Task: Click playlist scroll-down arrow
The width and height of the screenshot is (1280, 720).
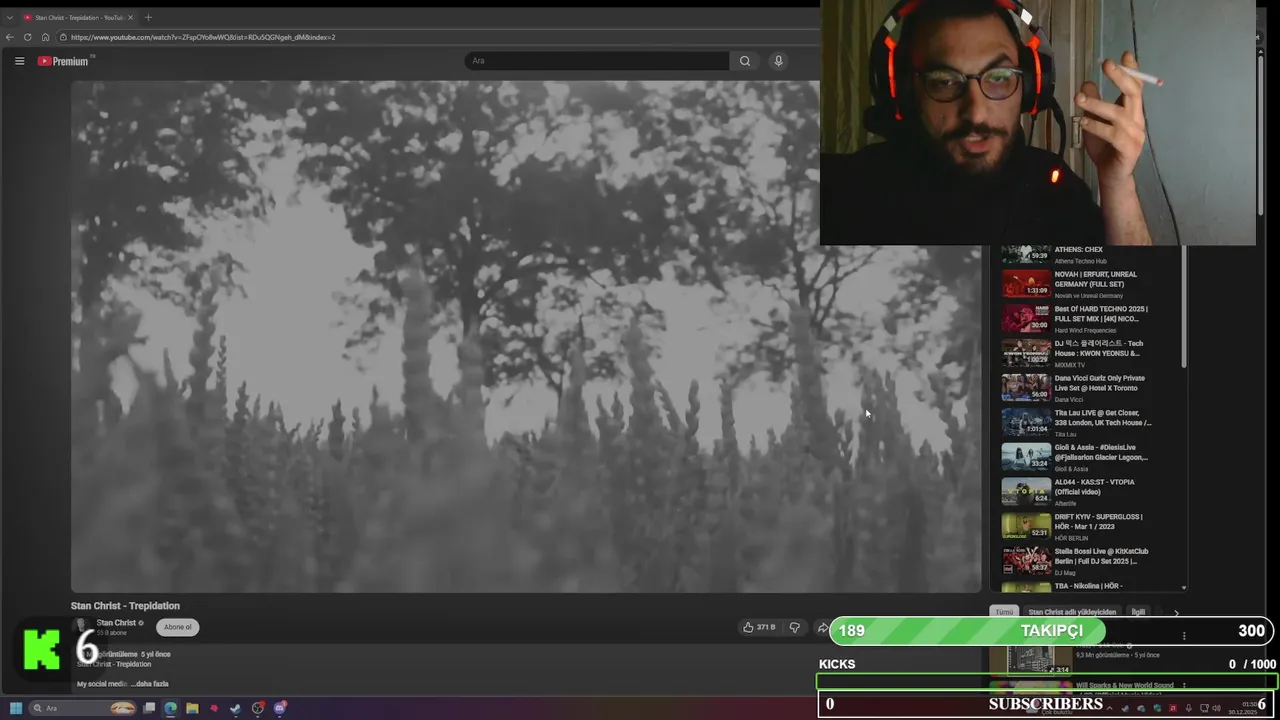Action: pos(1184,588)
